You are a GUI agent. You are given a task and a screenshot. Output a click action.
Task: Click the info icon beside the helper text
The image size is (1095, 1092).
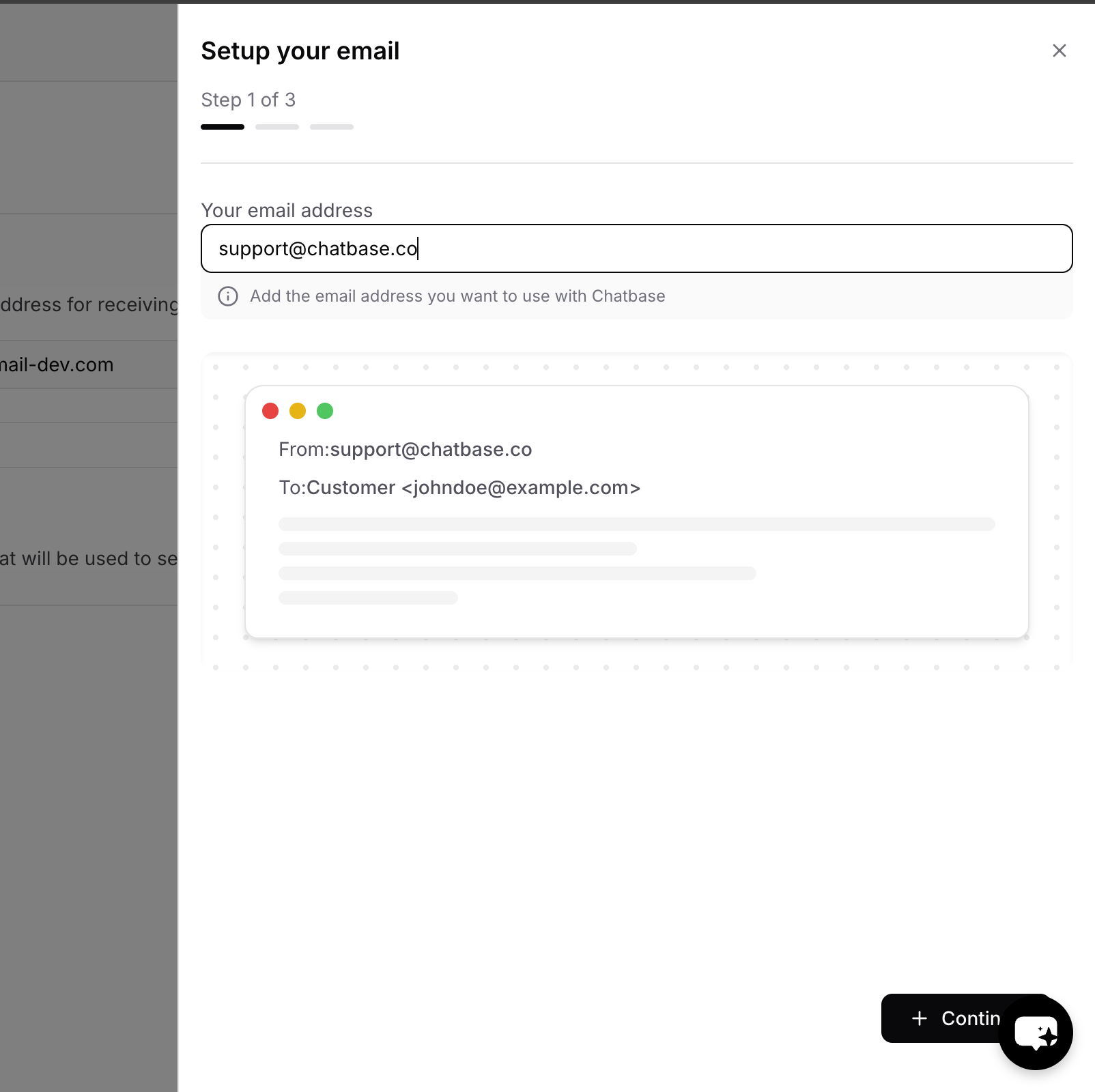[227, 296]
